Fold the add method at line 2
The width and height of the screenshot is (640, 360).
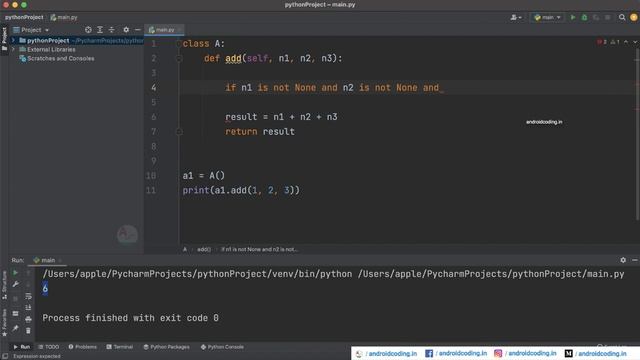tap(179, 58)
